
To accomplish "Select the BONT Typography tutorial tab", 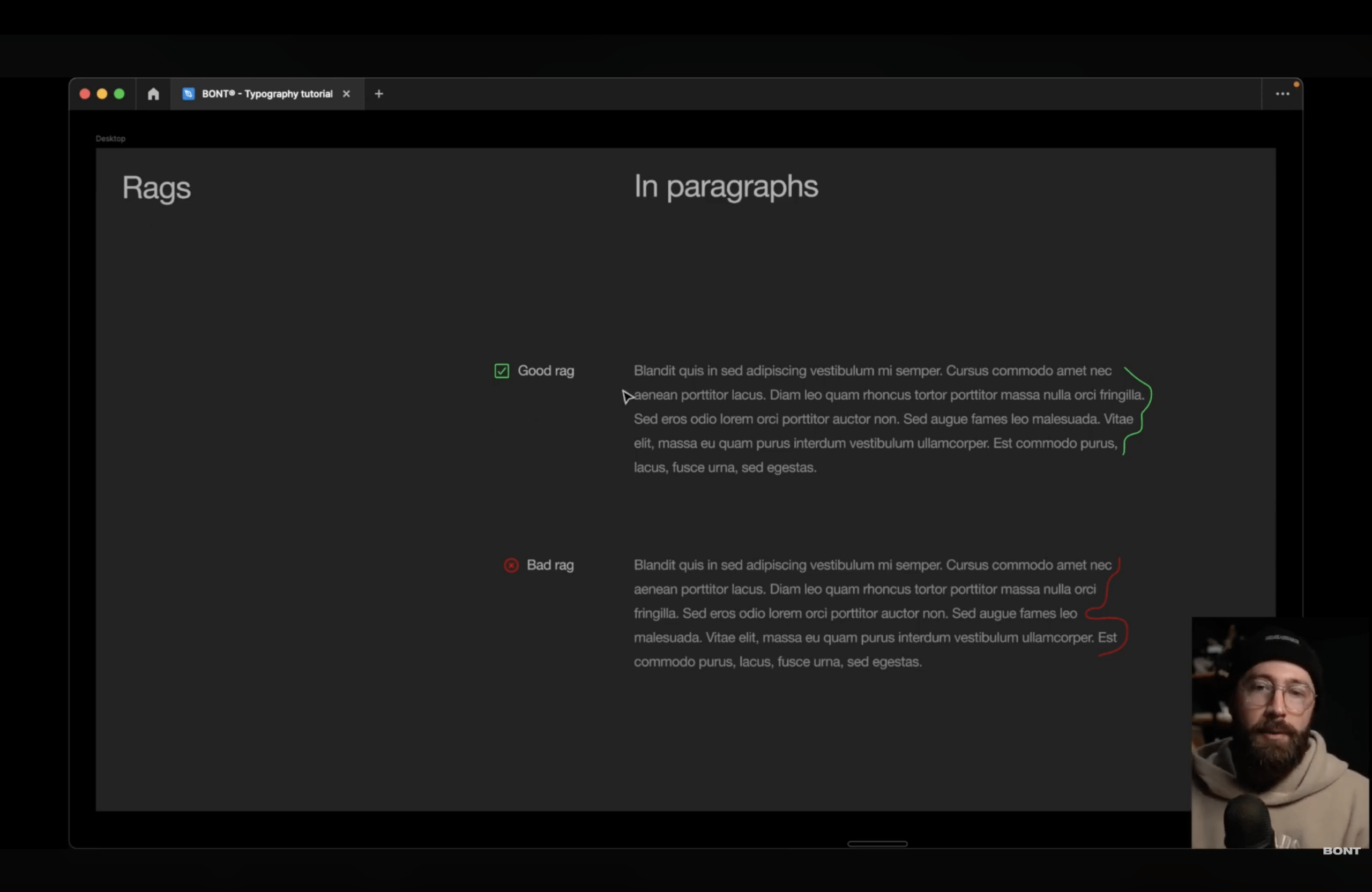I will [267, 94].
